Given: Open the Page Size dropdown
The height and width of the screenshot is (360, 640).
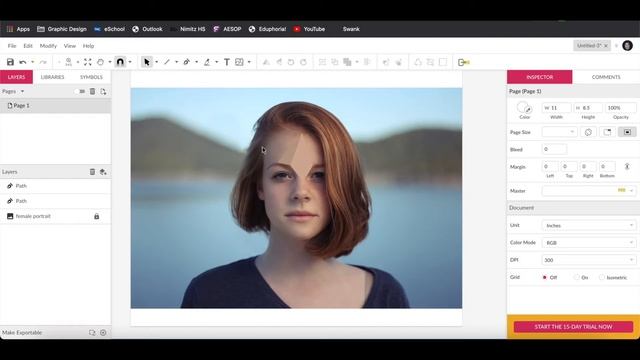Looking at the screenshot, I should (x=559, y=132).
